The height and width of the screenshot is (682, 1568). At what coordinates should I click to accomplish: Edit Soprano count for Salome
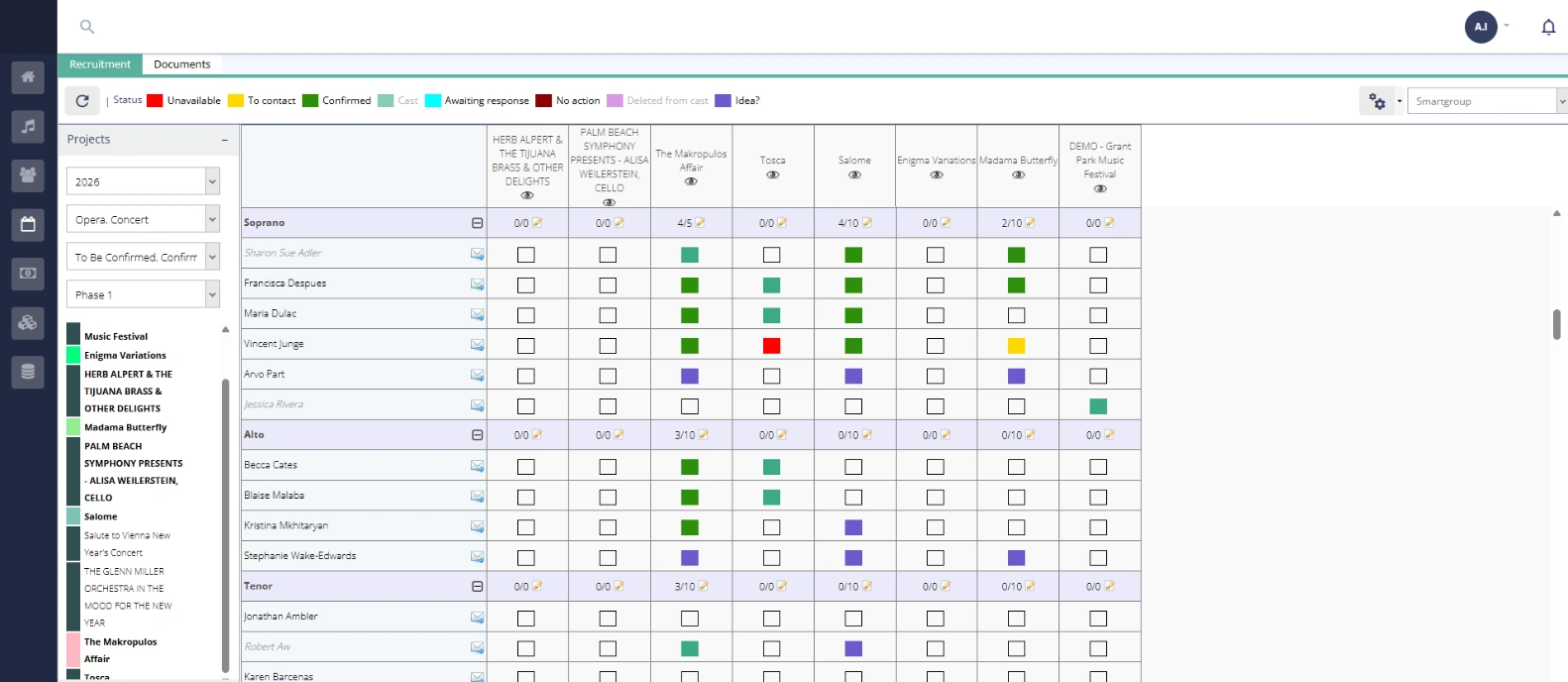866,223
